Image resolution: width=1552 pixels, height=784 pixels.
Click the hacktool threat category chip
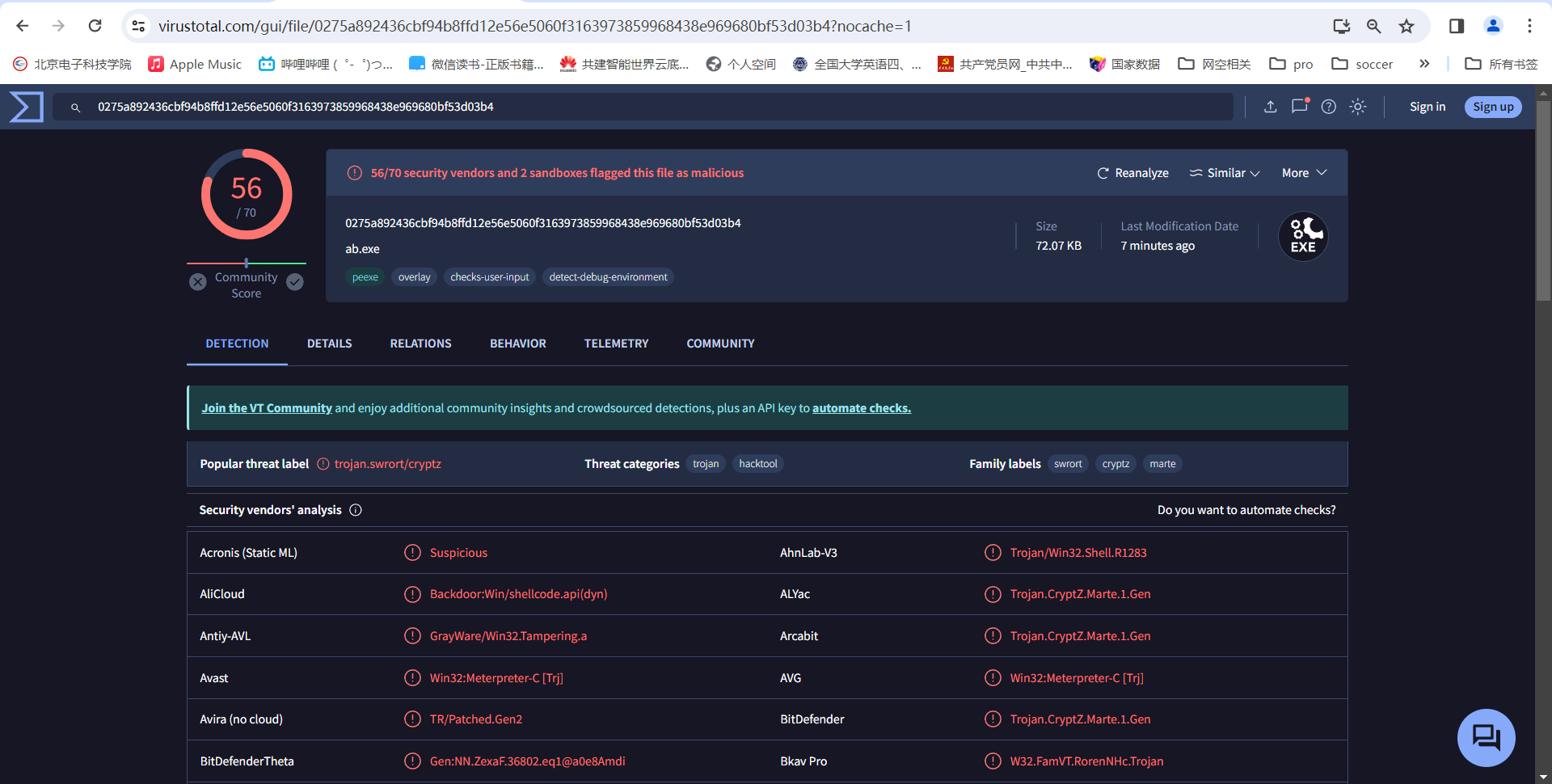click(758, 464)
